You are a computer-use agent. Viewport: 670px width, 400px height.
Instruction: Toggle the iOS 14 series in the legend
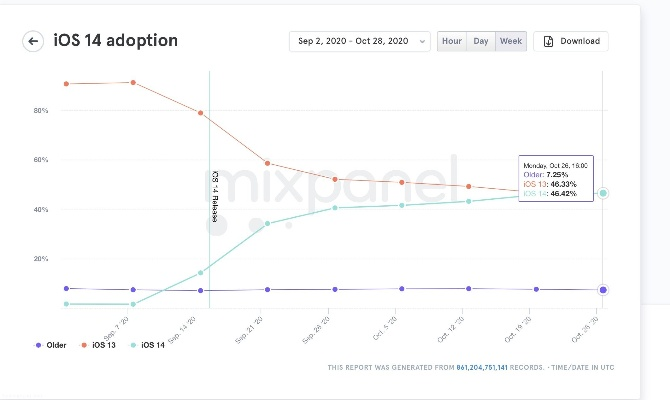(x=148, y=345)
